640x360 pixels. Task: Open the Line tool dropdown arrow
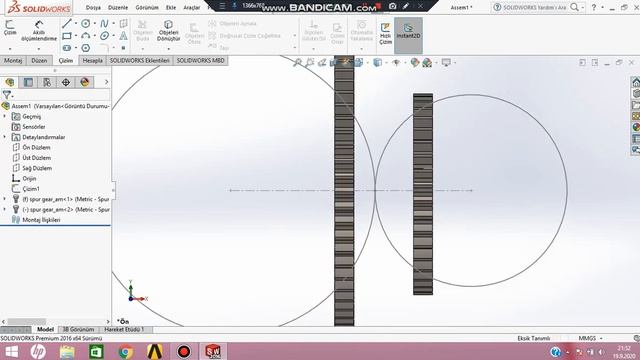point(76,24)
